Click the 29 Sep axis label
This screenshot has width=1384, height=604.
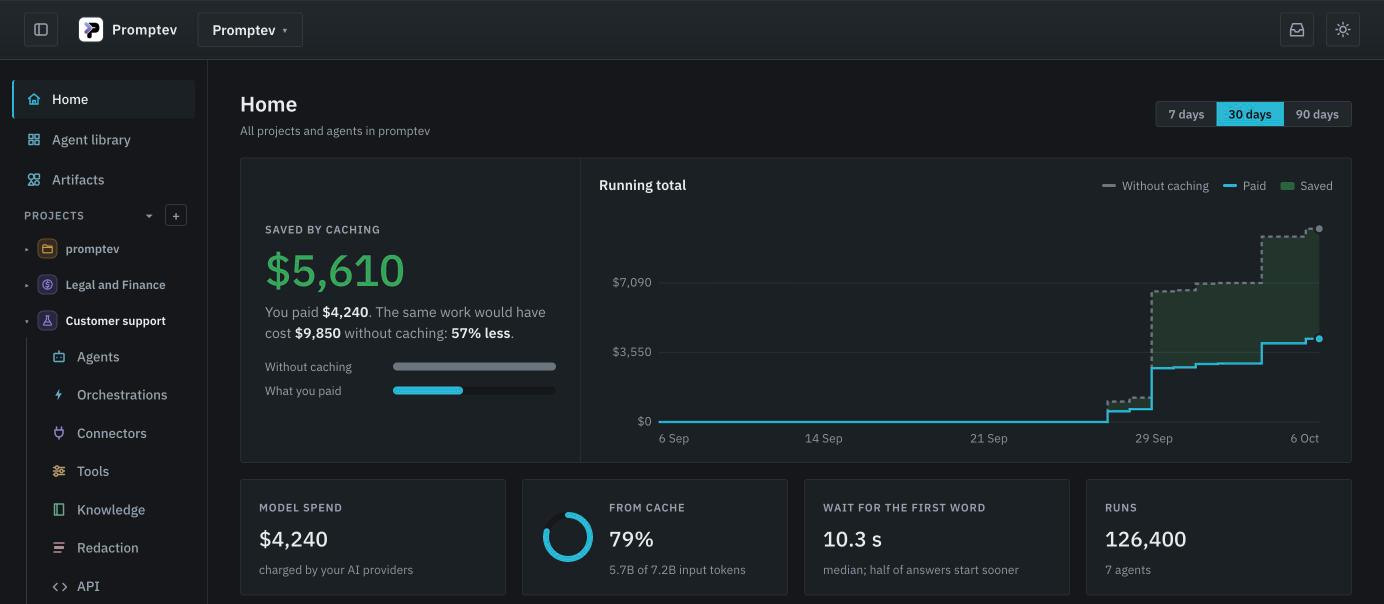pyautogui.click(x=1154, y=439)
